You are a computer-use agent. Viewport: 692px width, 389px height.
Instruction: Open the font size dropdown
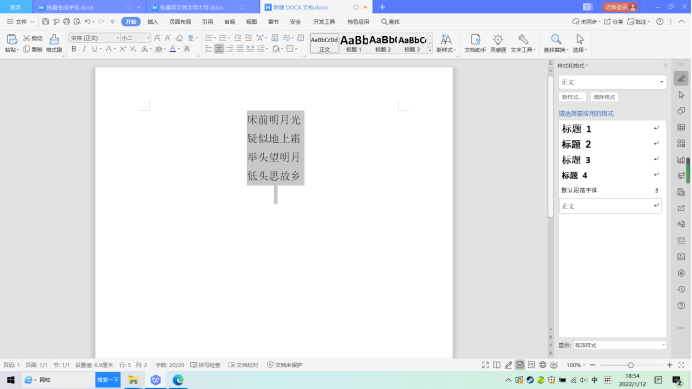click(148, 38)
